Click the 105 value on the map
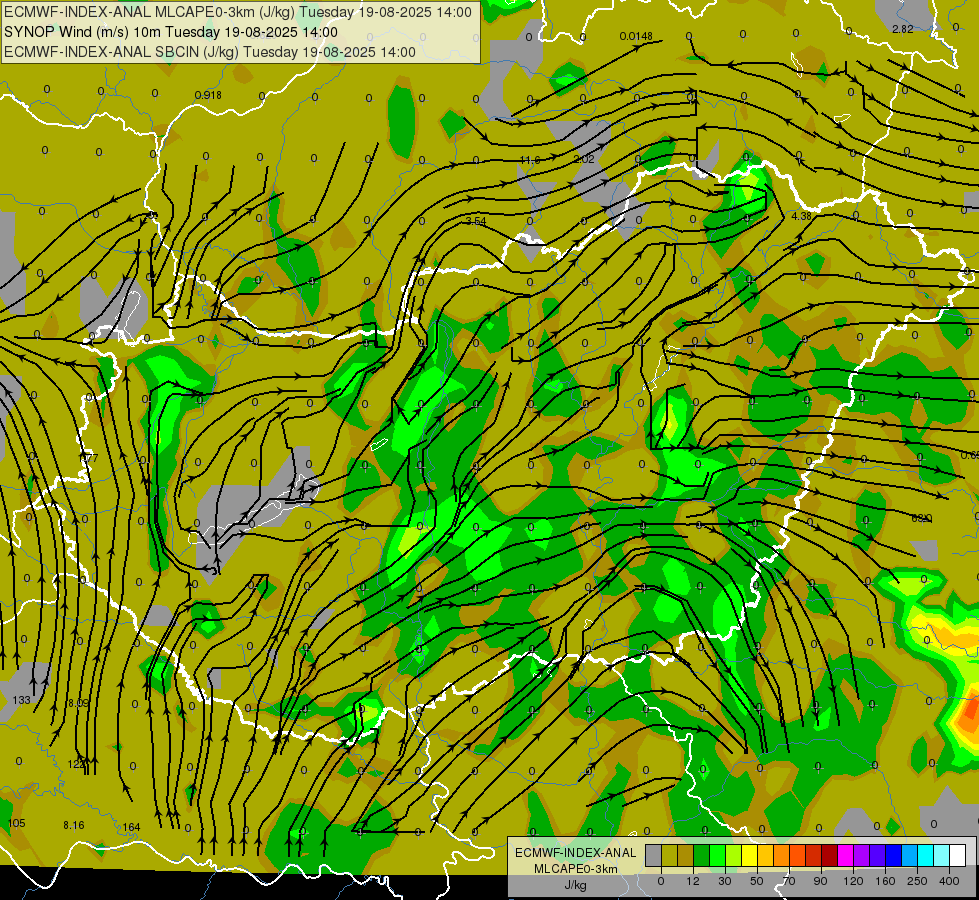The height and width of the screenshot is (900, 979). (x=16, y=823)
